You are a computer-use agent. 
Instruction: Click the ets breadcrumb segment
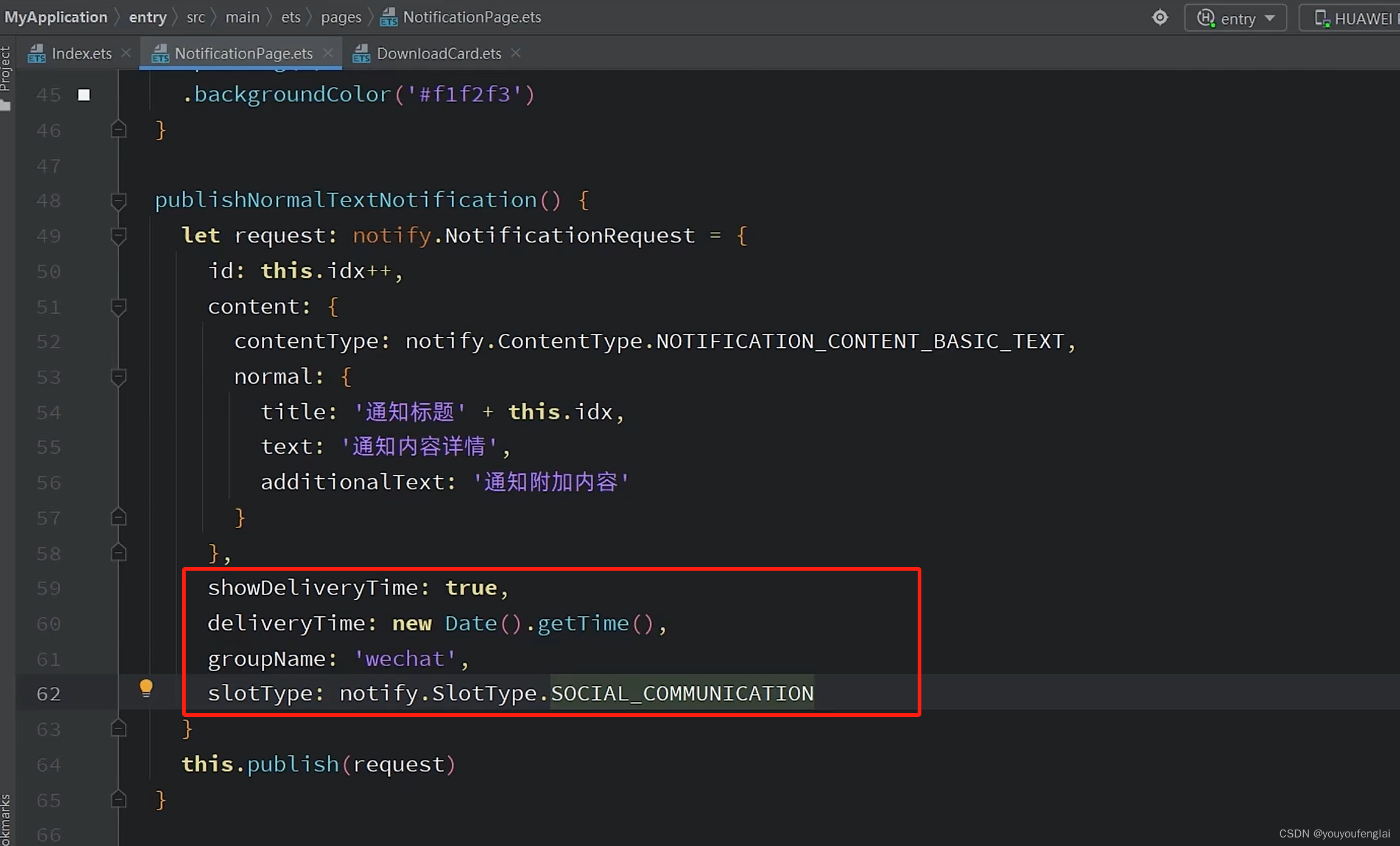coord(290,17)
